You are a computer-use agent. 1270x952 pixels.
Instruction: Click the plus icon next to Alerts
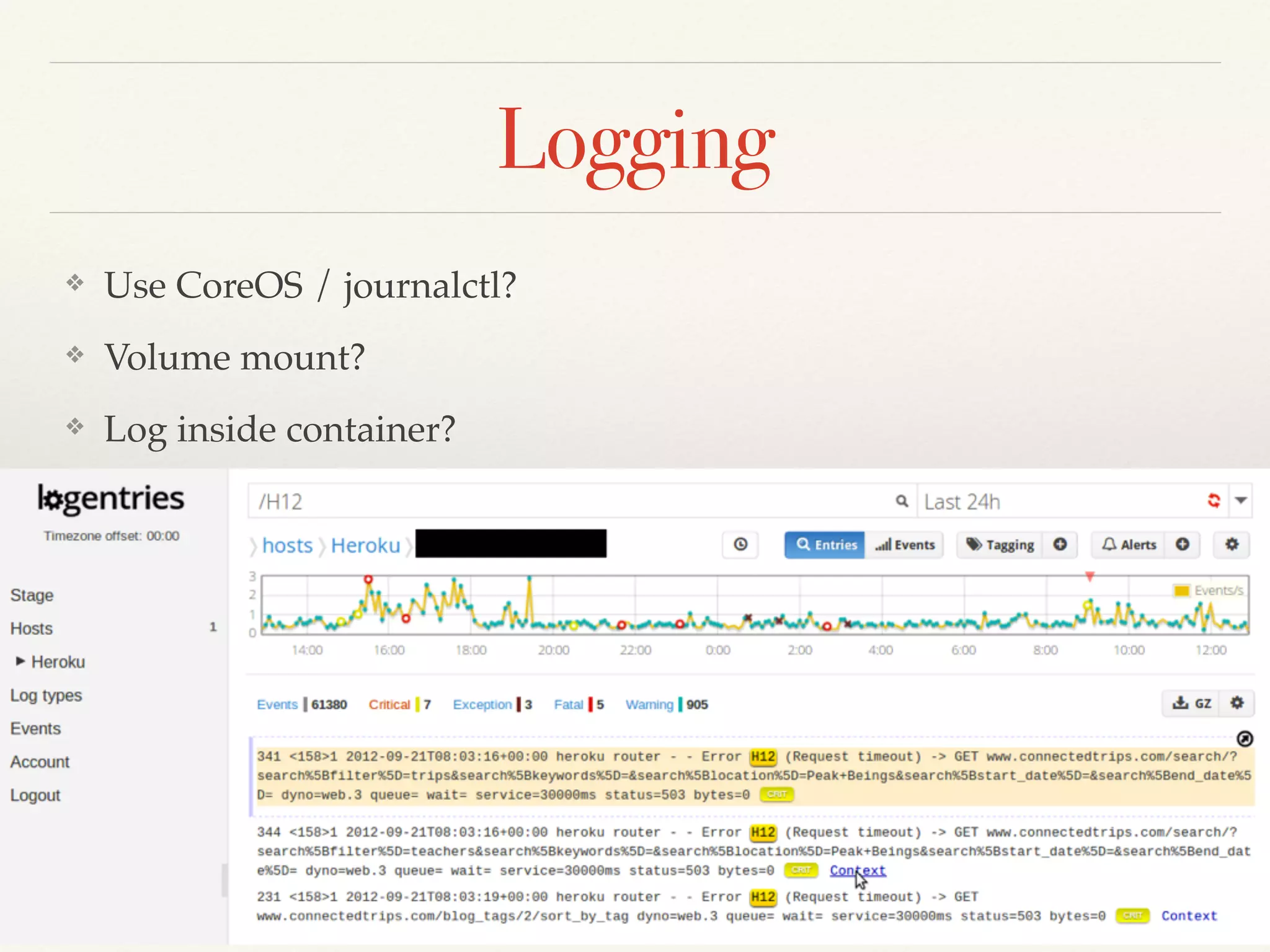pos(1182,544)
